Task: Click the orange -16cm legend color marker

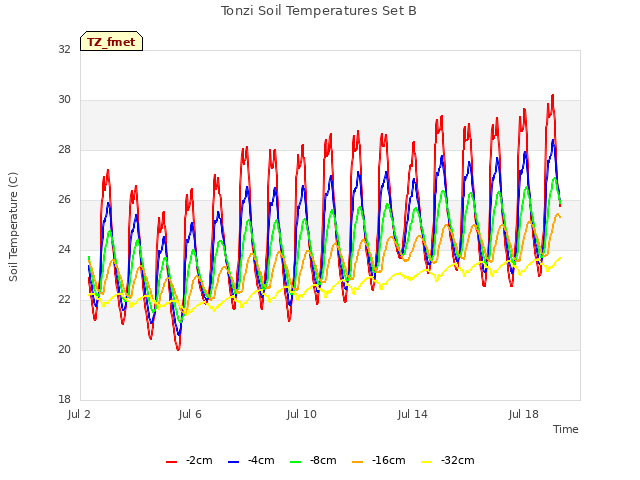Action: click(358, 462)
